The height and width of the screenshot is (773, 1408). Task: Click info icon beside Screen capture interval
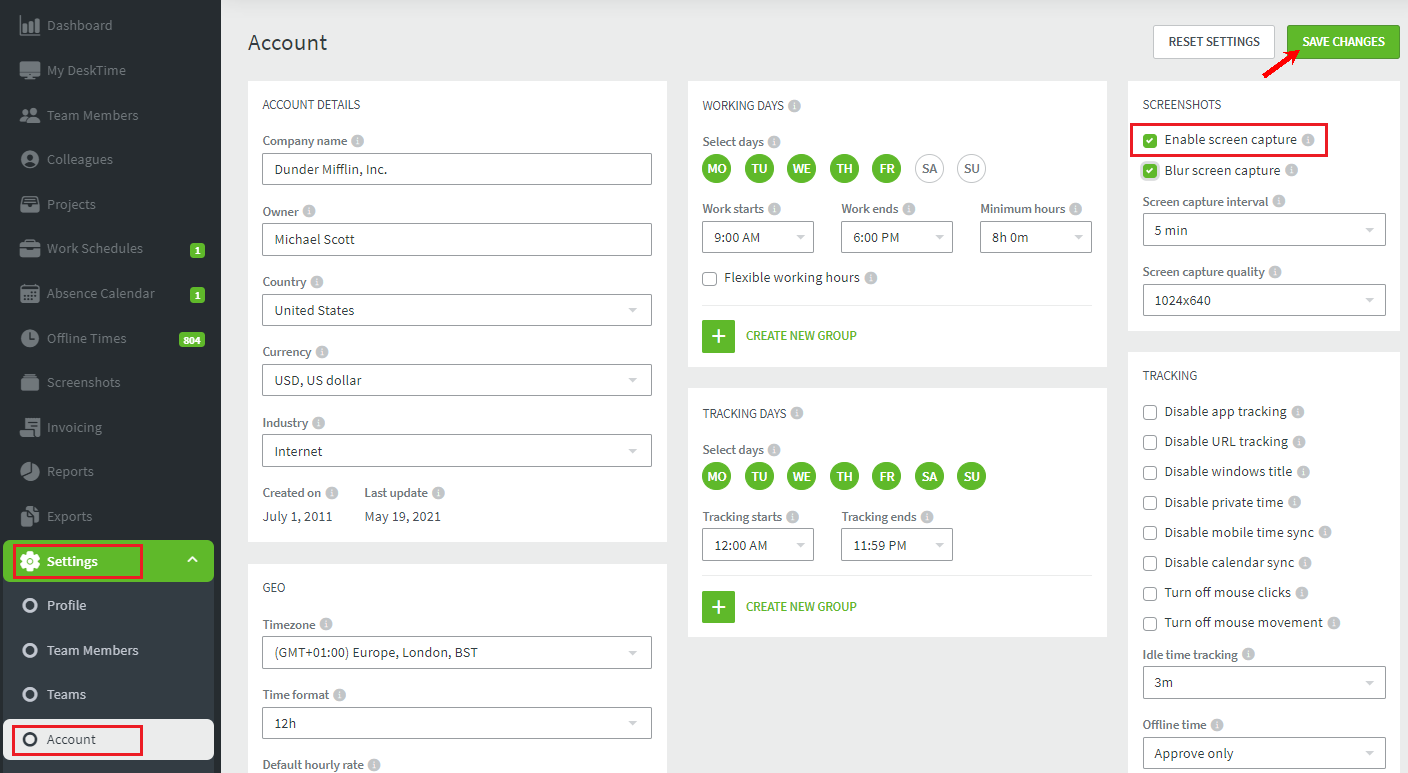click(x=1279, y=201)
